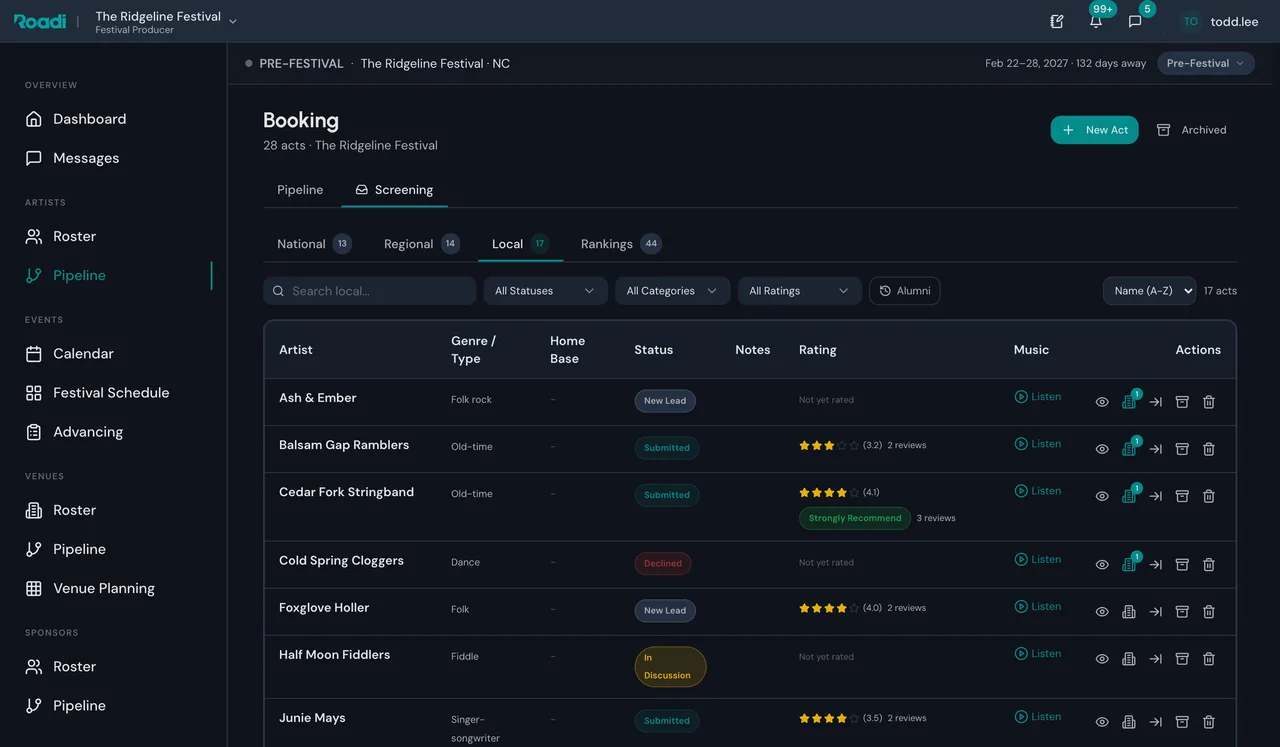The height and width of the screenshot is (747, 1280).
Task: Open the compose note icon in header
Action: tap(1057, 21)
